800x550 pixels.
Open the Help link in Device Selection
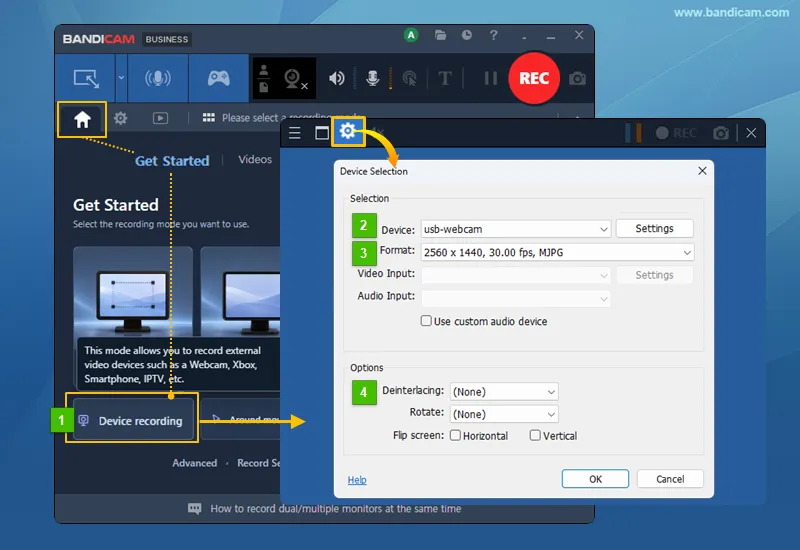[x=357, y=480]
